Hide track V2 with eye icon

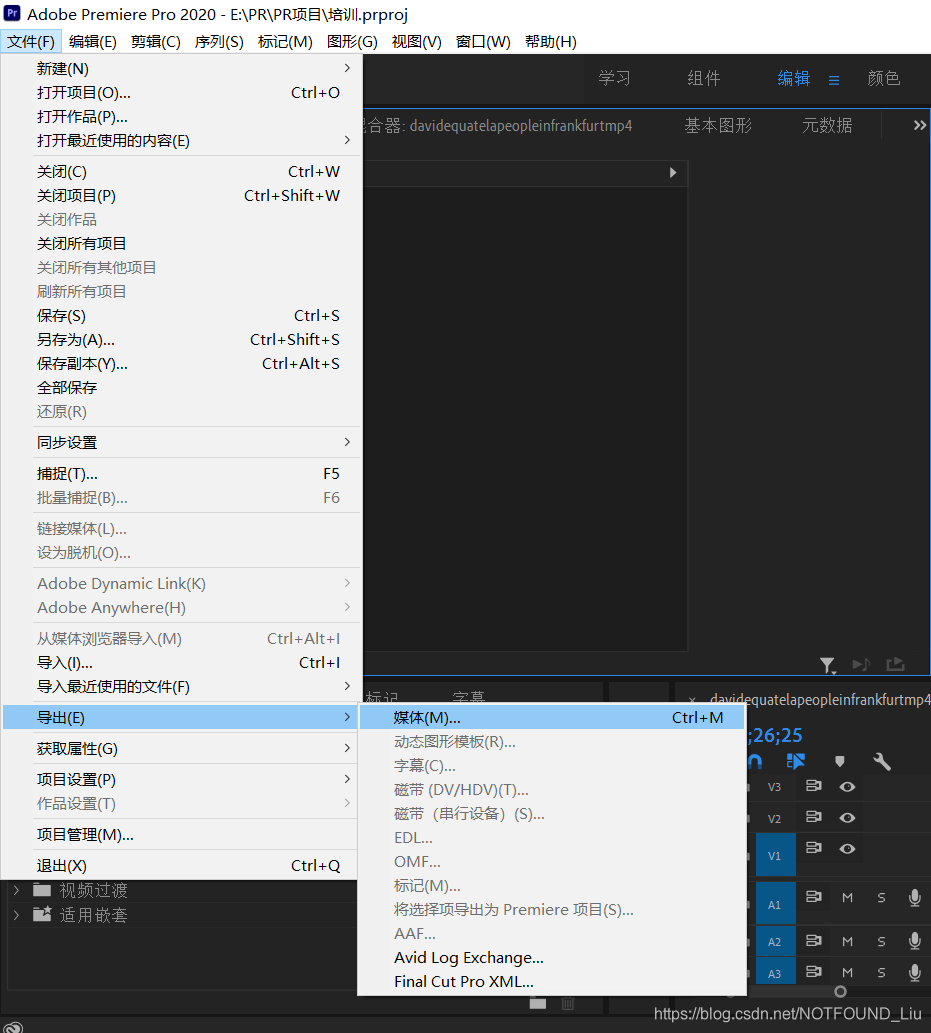point(847,818)
